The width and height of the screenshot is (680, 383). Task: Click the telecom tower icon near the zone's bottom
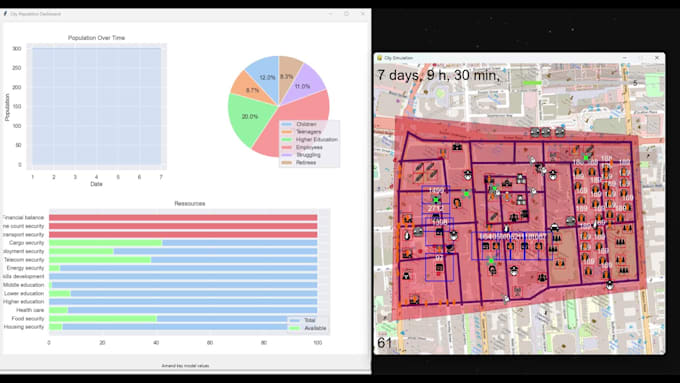(x=517, y=291)
